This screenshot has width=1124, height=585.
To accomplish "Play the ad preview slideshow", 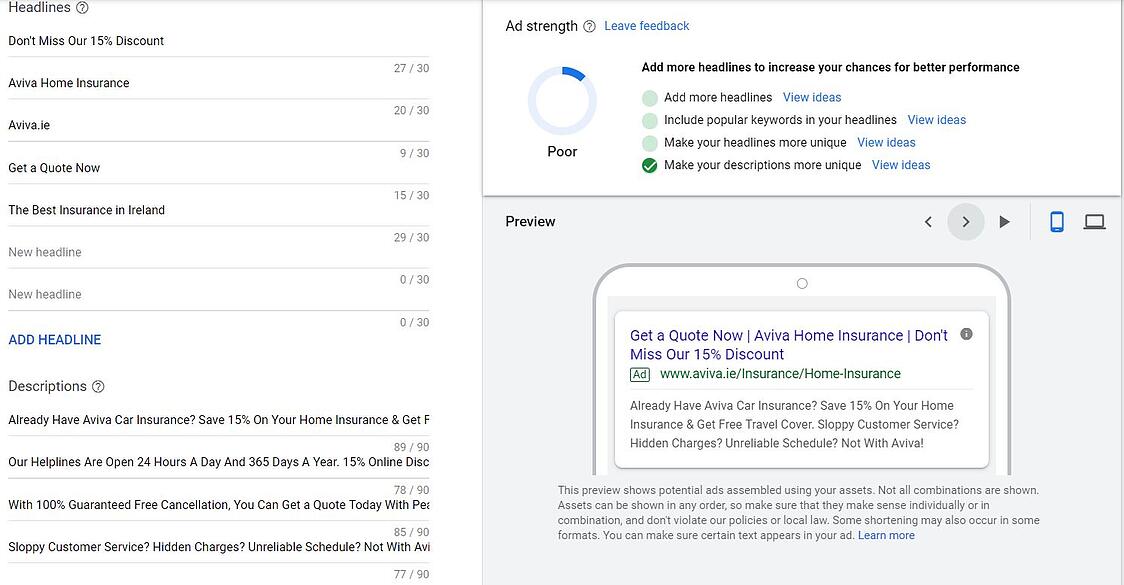I will point(1005,222).
